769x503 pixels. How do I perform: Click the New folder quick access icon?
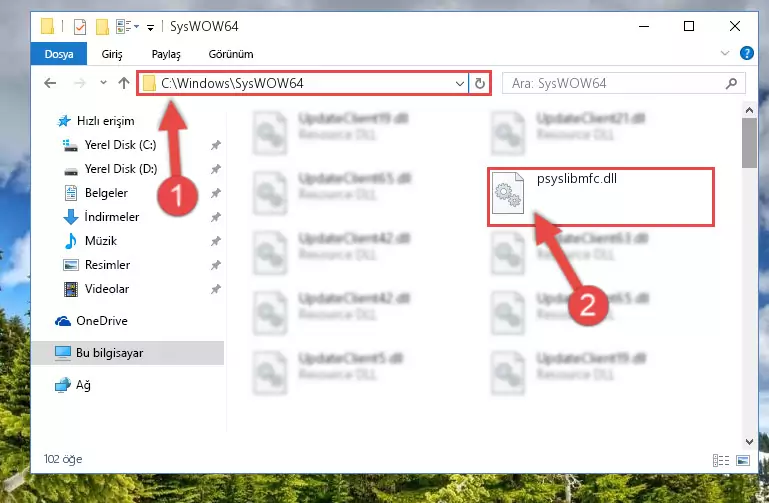[x=102, y=26]
